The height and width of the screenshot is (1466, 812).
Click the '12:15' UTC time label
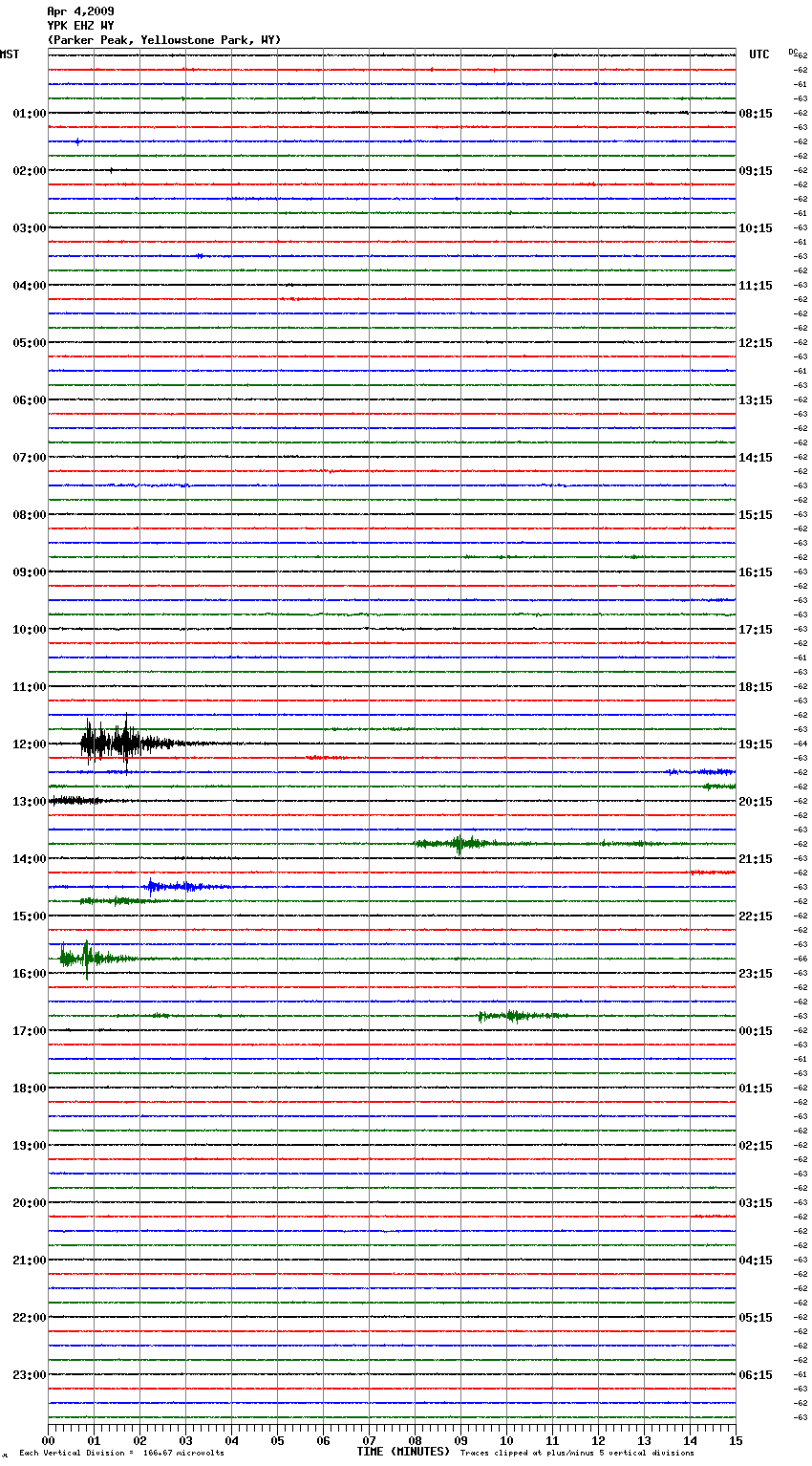[756, 343]
